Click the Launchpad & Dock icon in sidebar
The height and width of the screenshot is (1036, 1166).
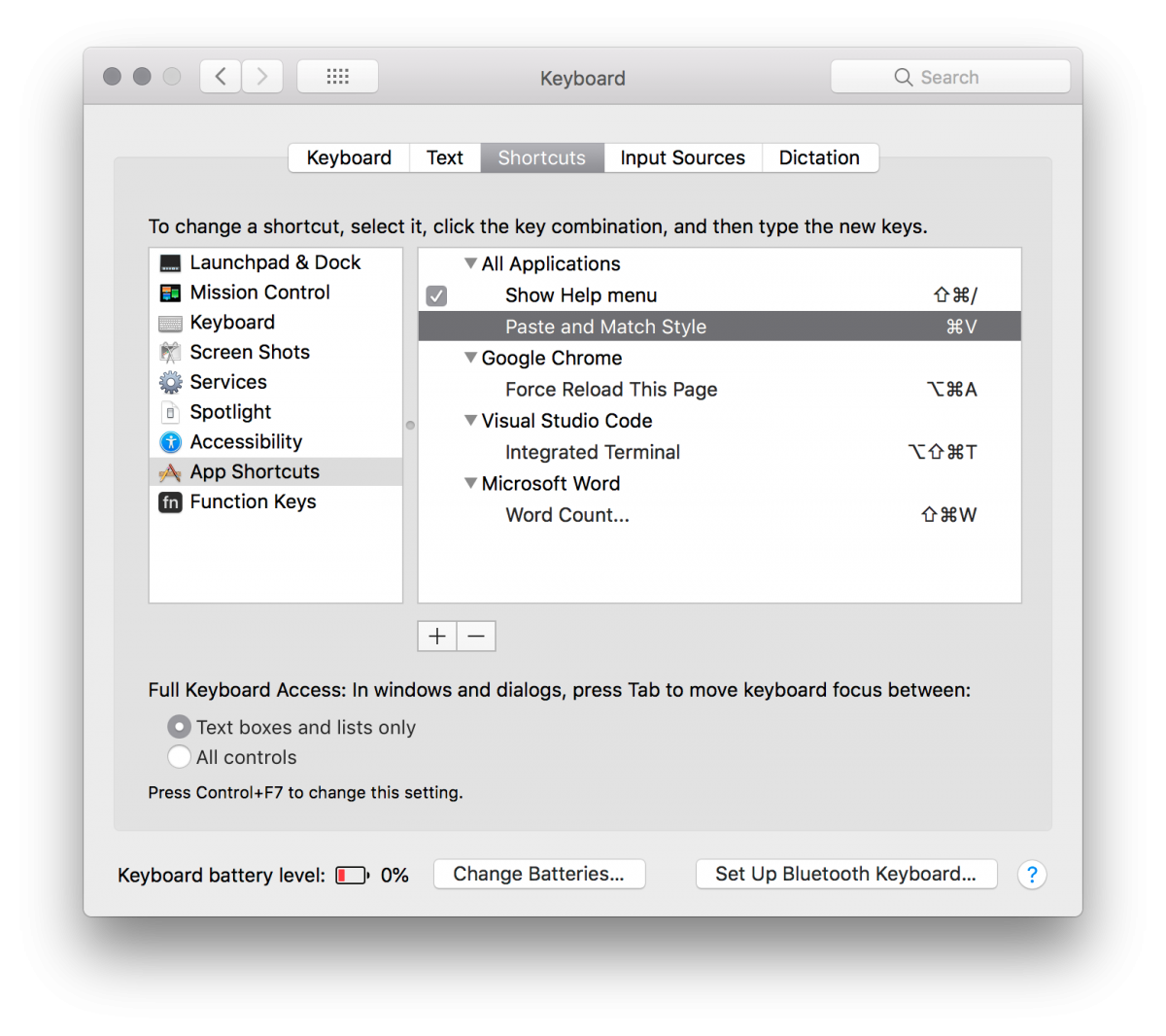coord(170,263)
